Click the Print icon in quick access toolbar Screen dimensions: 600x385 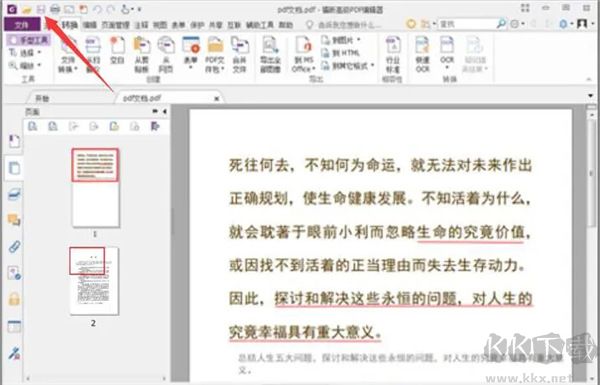point(55,9)
